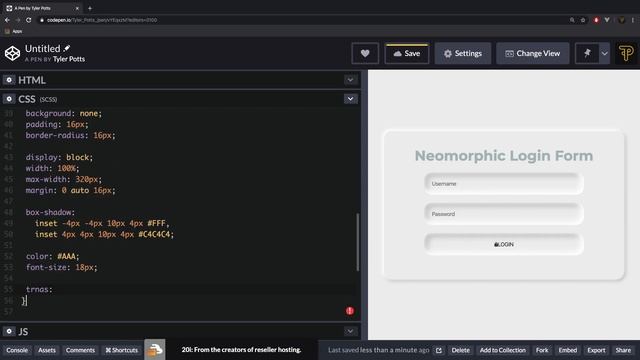Viewport: 640px width, 360px height.
Task: Click the Username input field in preview
Action: tap(504, 184)
